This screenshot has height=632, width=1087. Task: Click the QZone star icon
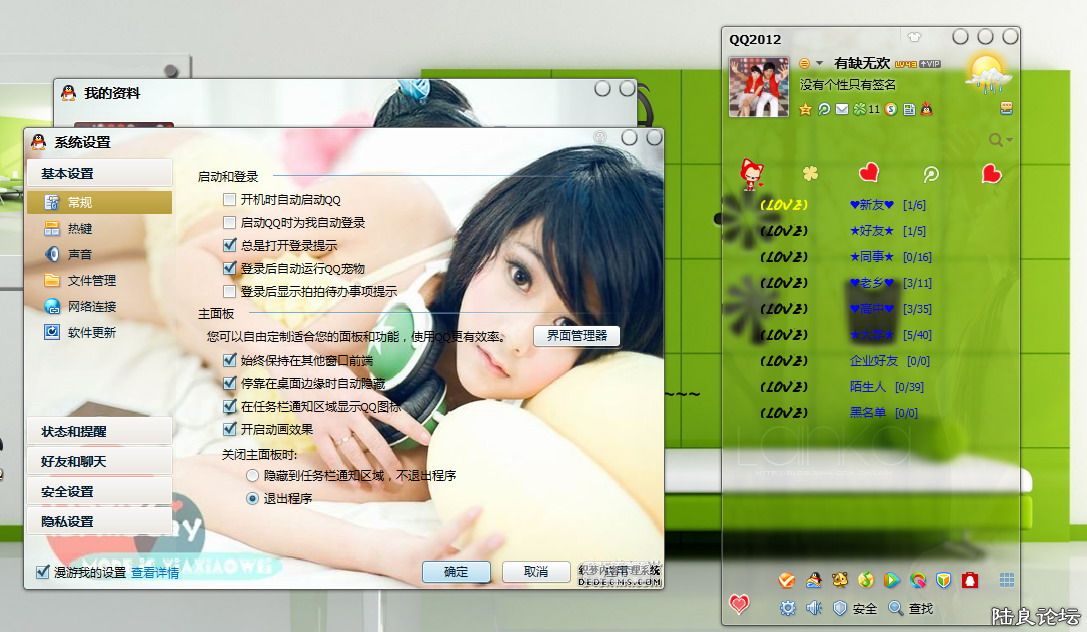806,109
